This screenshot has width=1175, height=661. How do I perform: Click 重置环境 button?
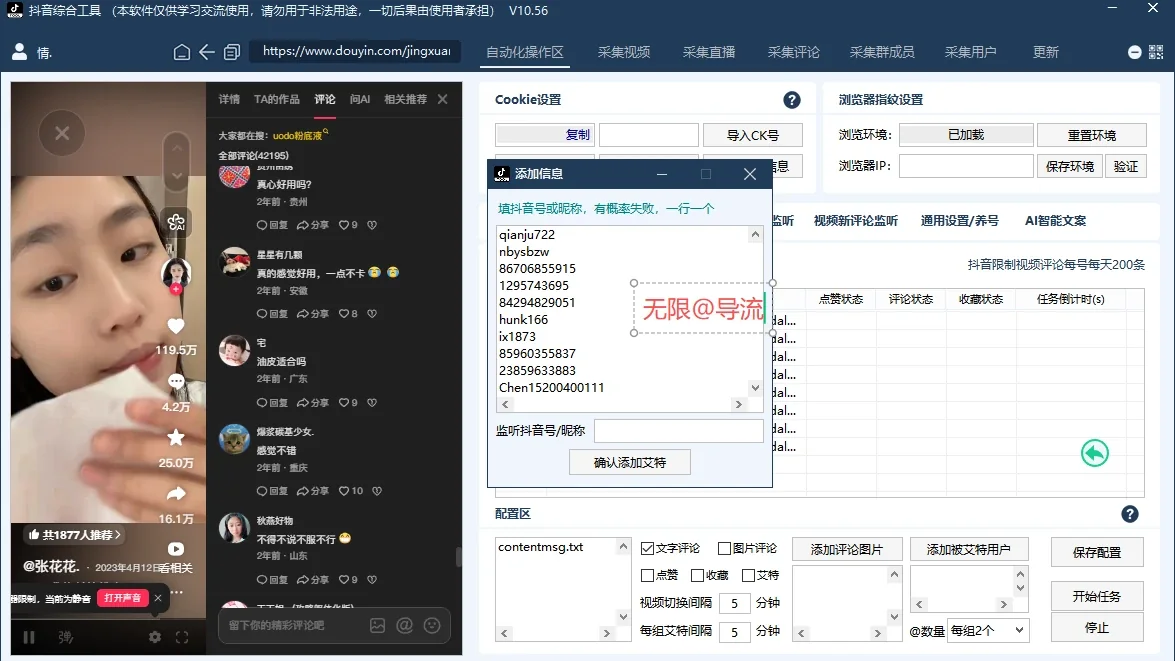[x=1092, y=135]
